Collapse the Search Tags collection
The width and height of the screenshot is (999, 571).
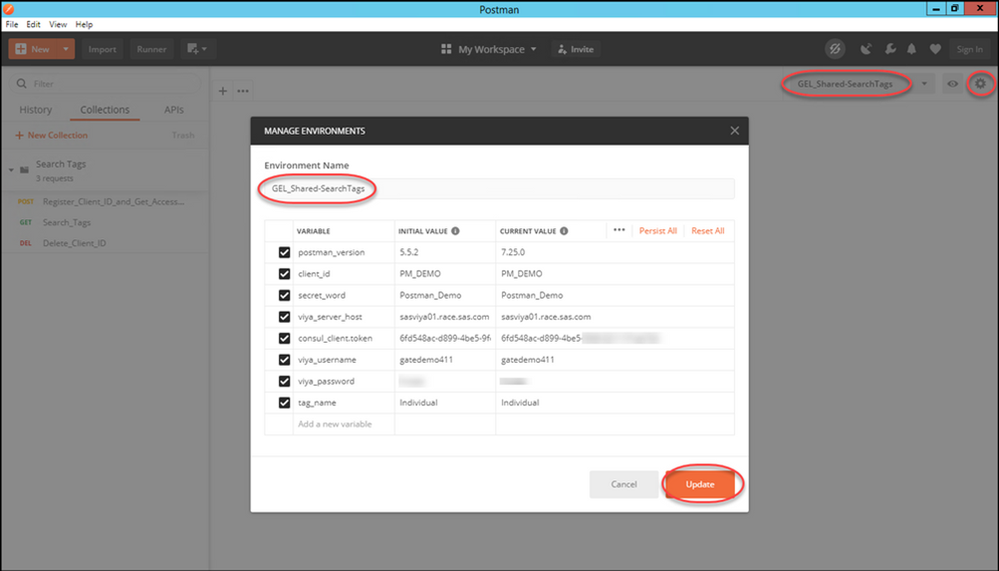click(x=11, y=170)
